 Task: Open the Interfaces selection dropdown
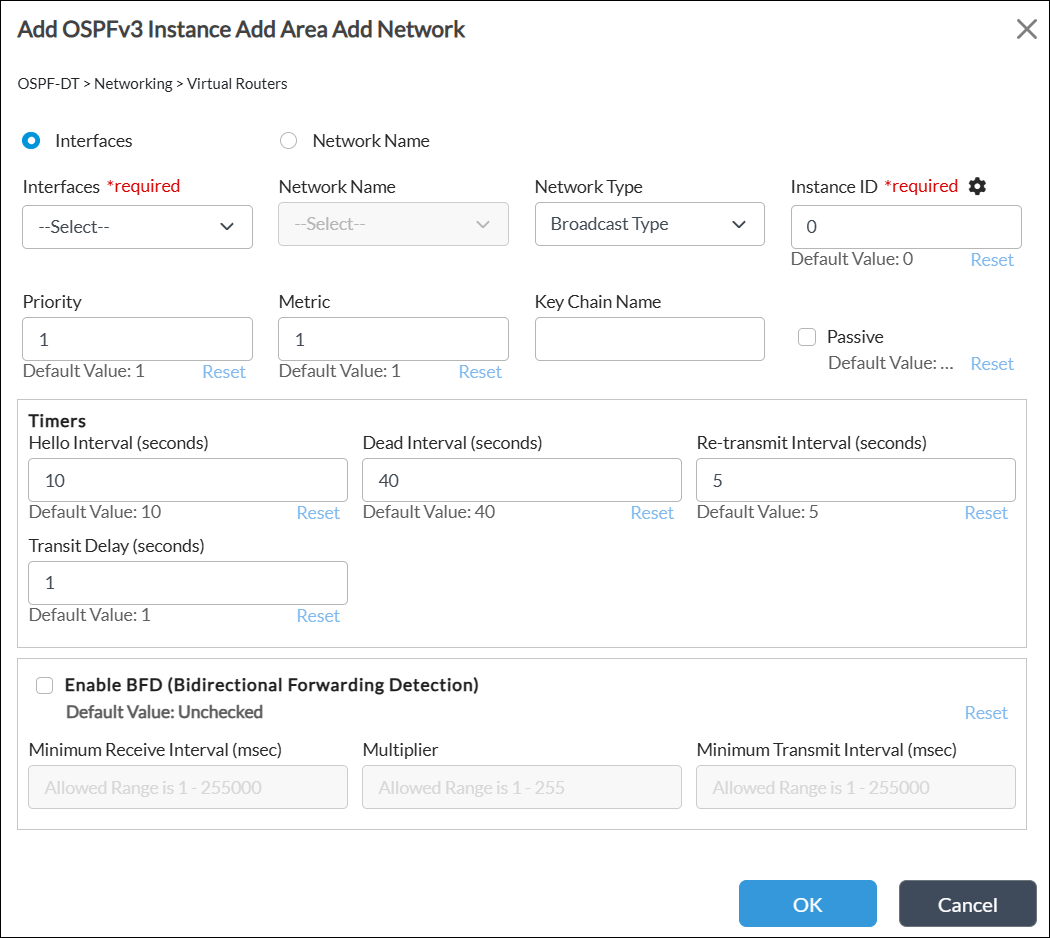pos(137,227)
